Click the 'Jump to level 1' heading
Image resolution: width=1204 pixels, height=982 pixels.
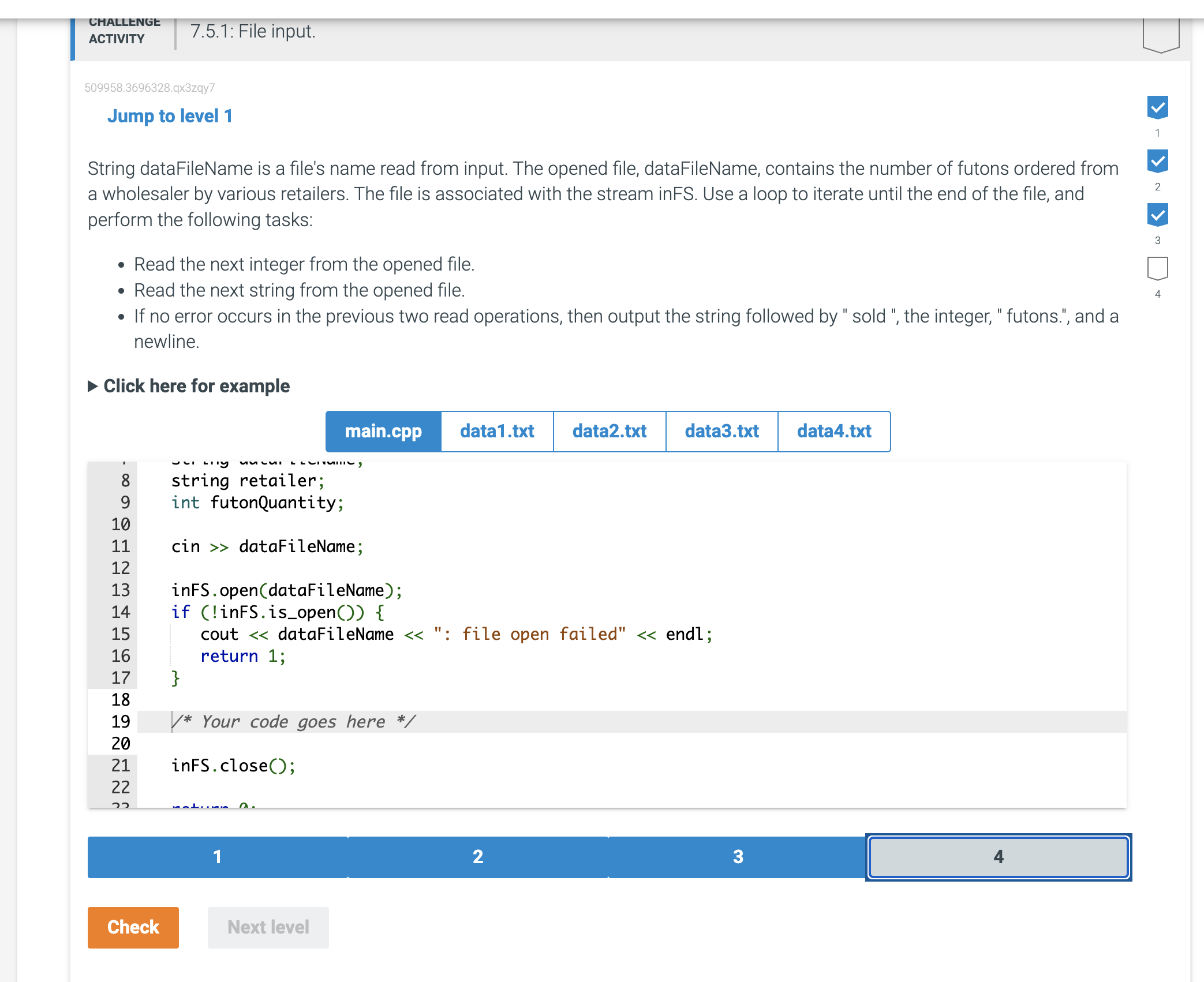tap(170, 116)
